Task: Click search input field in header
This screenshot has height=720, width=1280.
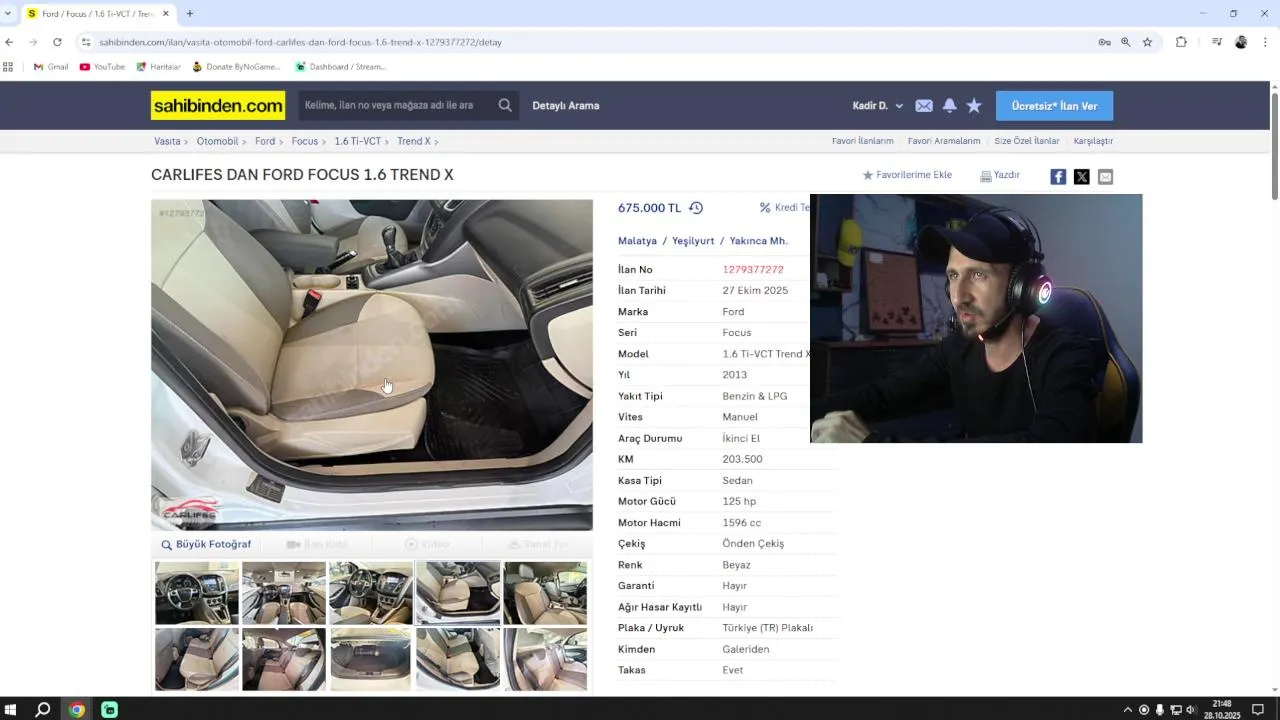Action: pos(396,105)
